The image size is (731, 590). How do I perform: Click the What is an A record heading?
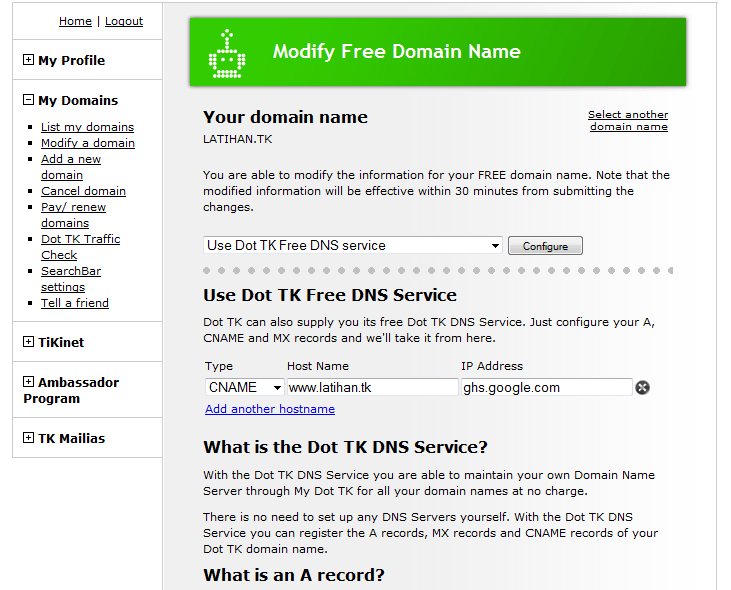(294, 575)
